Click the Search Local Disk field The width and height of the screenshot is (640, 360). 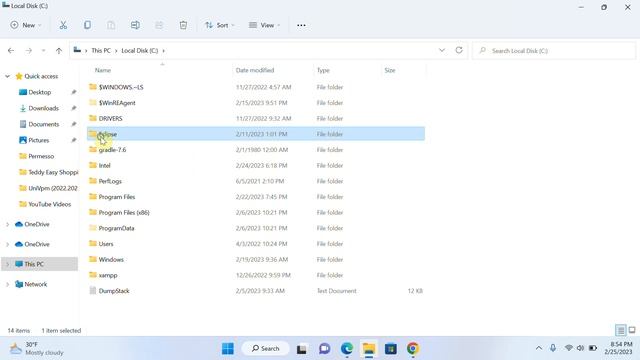554,51
